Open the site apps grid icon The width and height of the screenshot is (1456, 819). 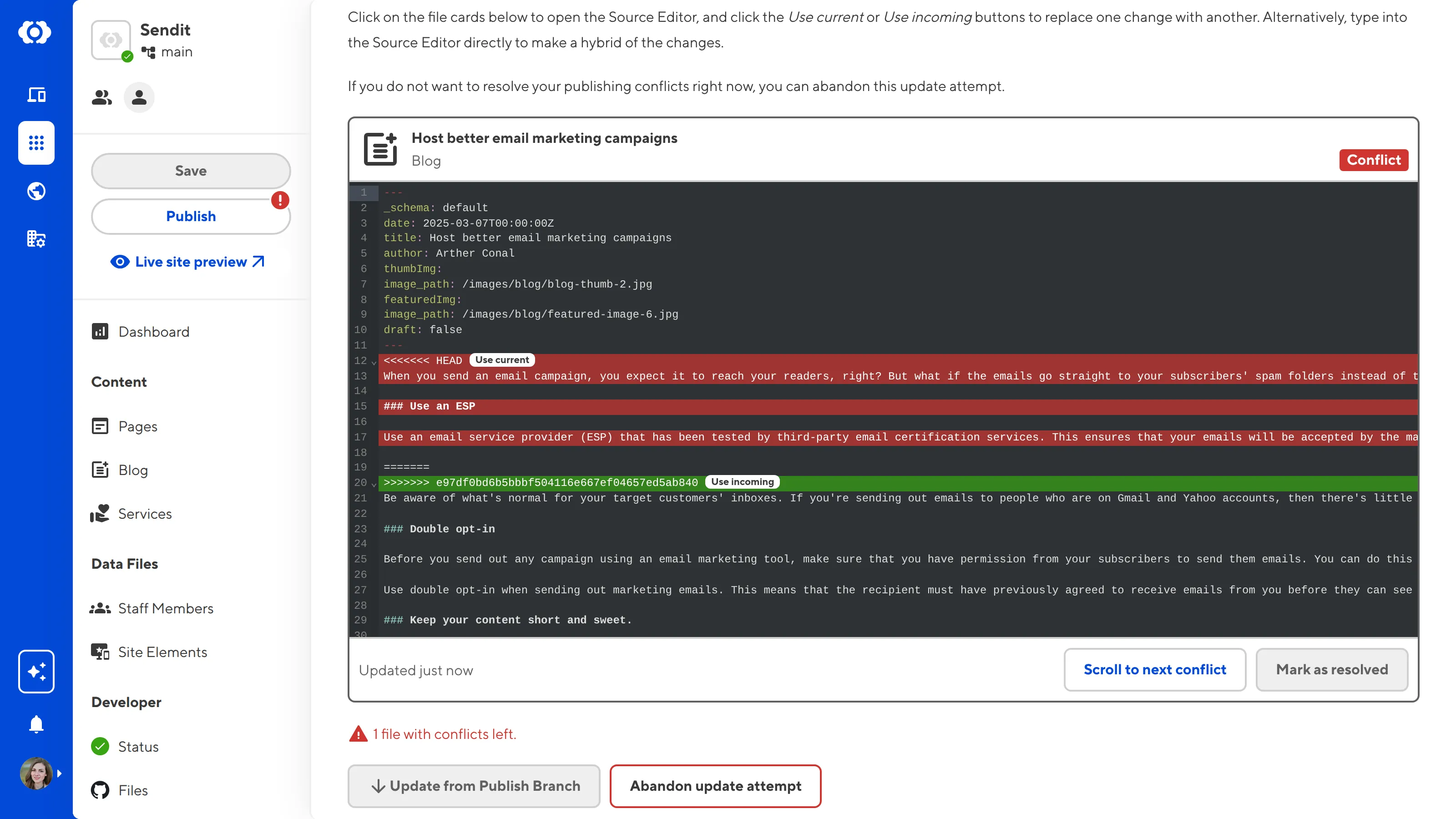point(36,143)
